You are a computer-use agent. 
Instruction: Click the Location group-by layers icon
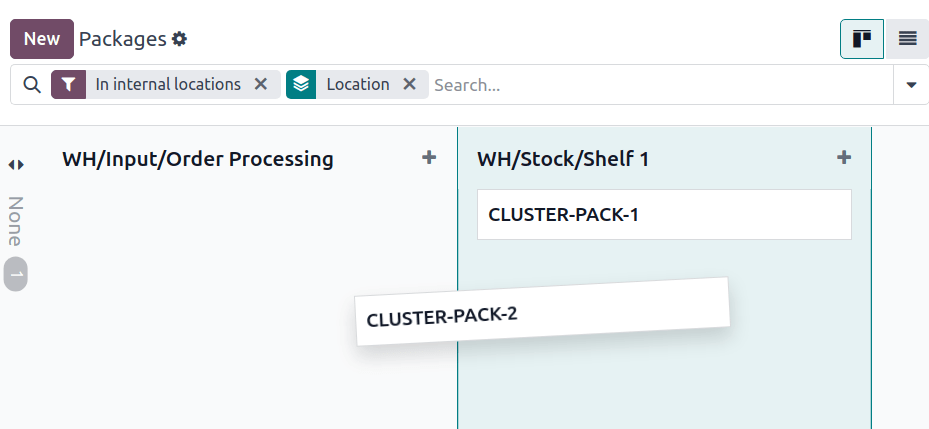pyautogui.click(x=302, y=85)
